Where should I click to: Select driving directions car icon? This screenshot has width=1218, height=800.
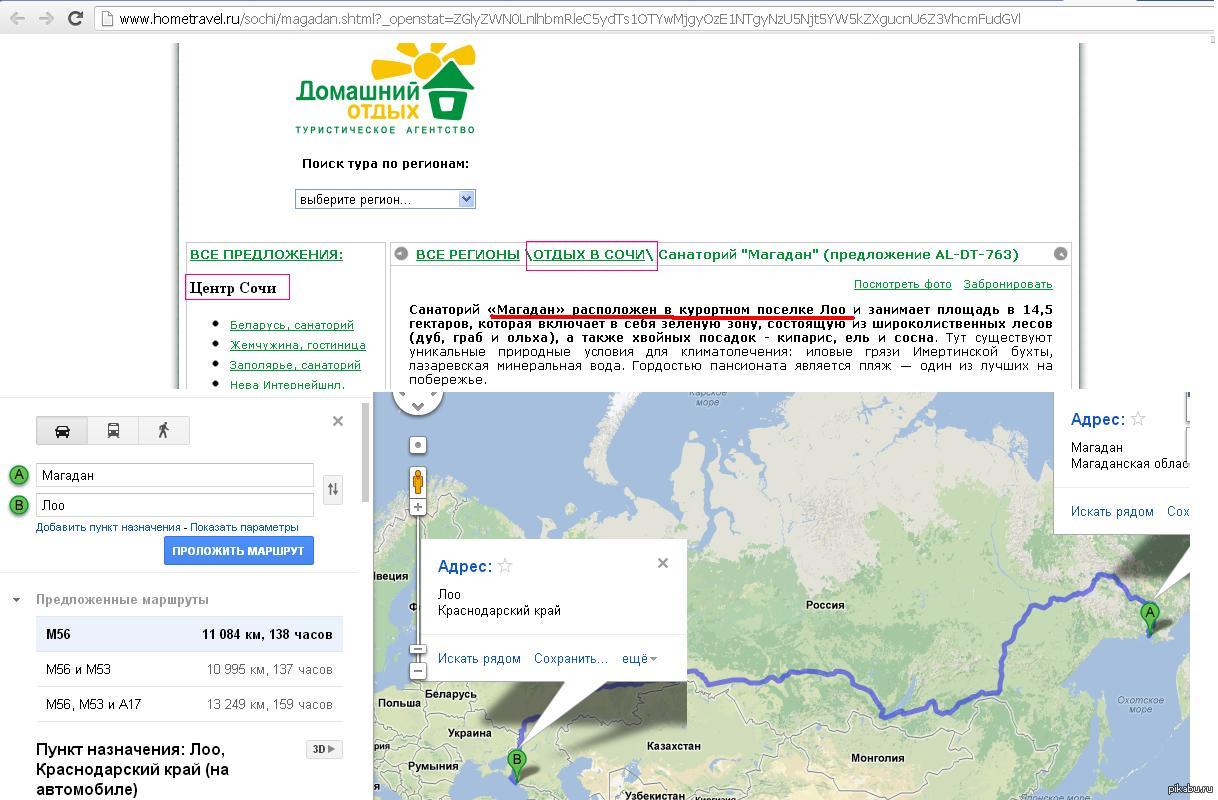coord(62,431)
